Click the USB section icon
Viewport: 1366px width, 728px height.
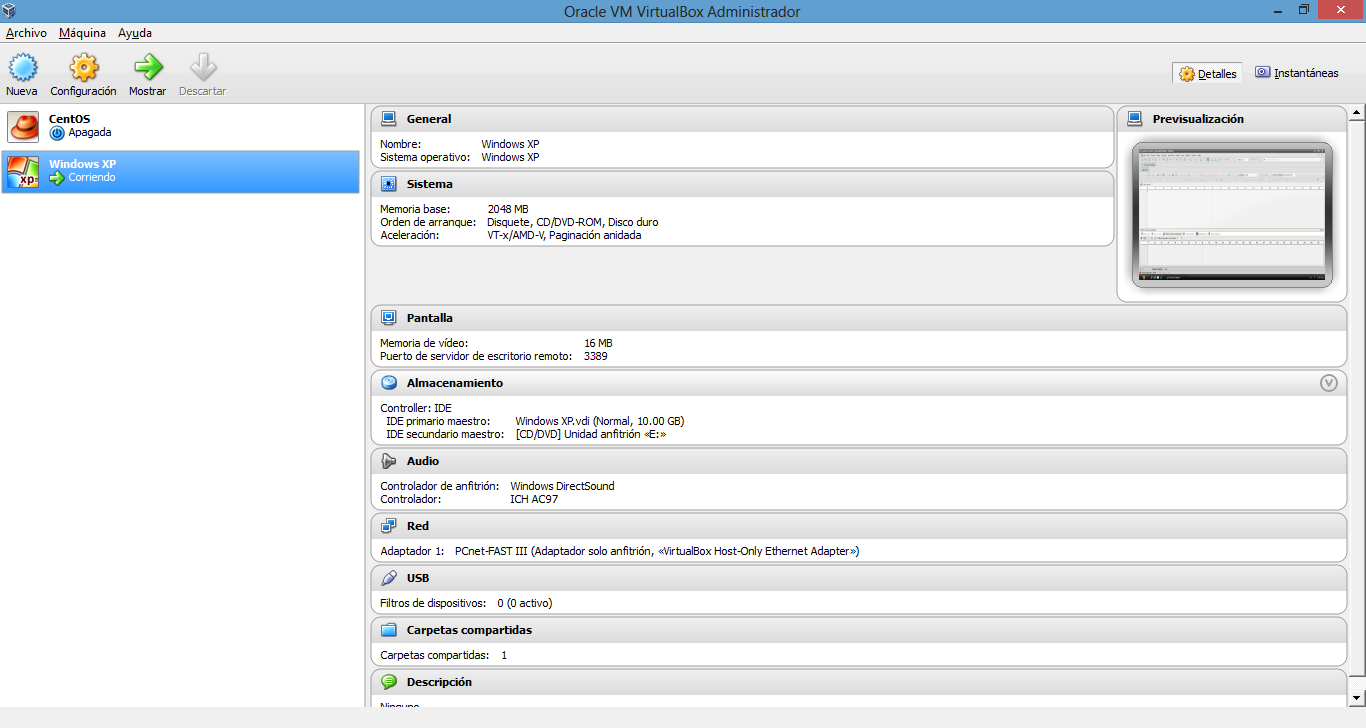point(388,577)
